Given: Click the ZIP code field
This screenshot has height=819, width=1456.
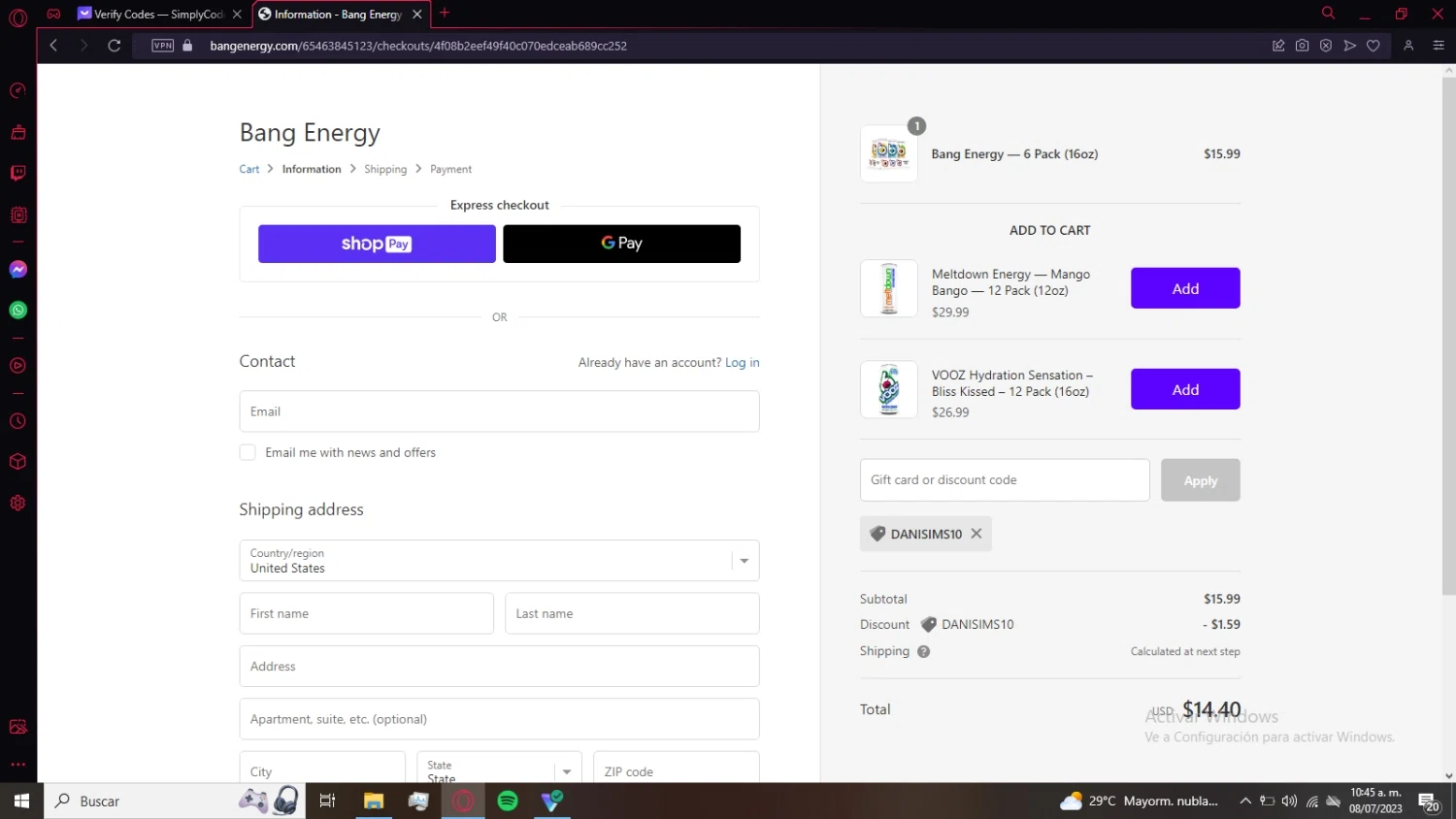Looking at the screenshot, I should (x=676, y=768).
